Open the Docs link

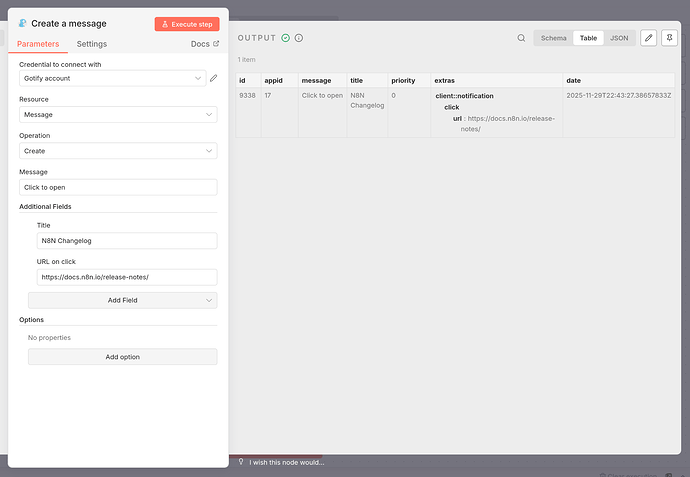point(205,44)
